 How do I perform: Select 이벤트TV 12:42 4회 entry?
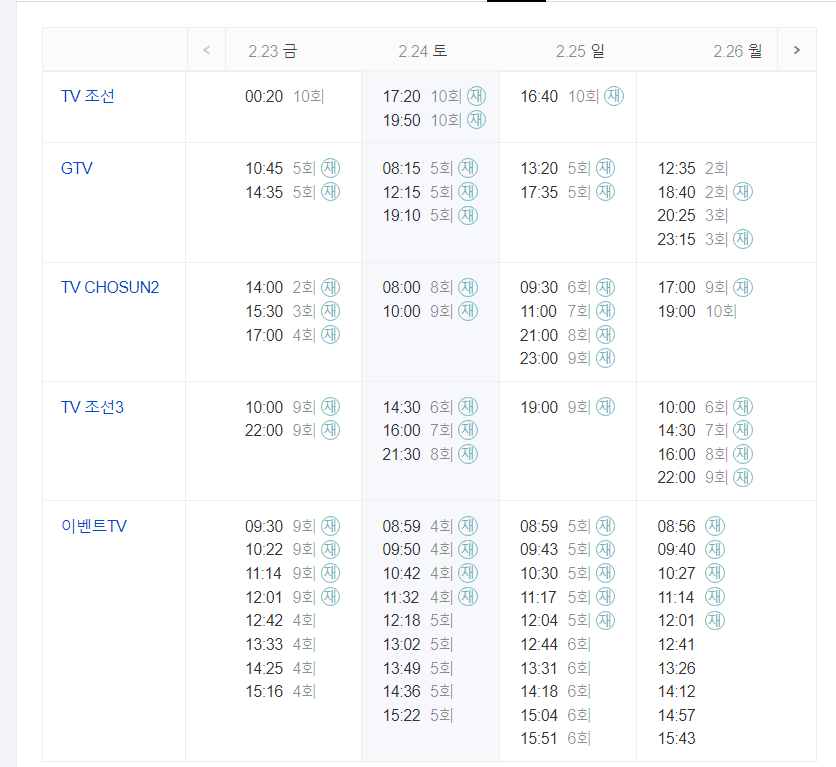pos(280,620)
